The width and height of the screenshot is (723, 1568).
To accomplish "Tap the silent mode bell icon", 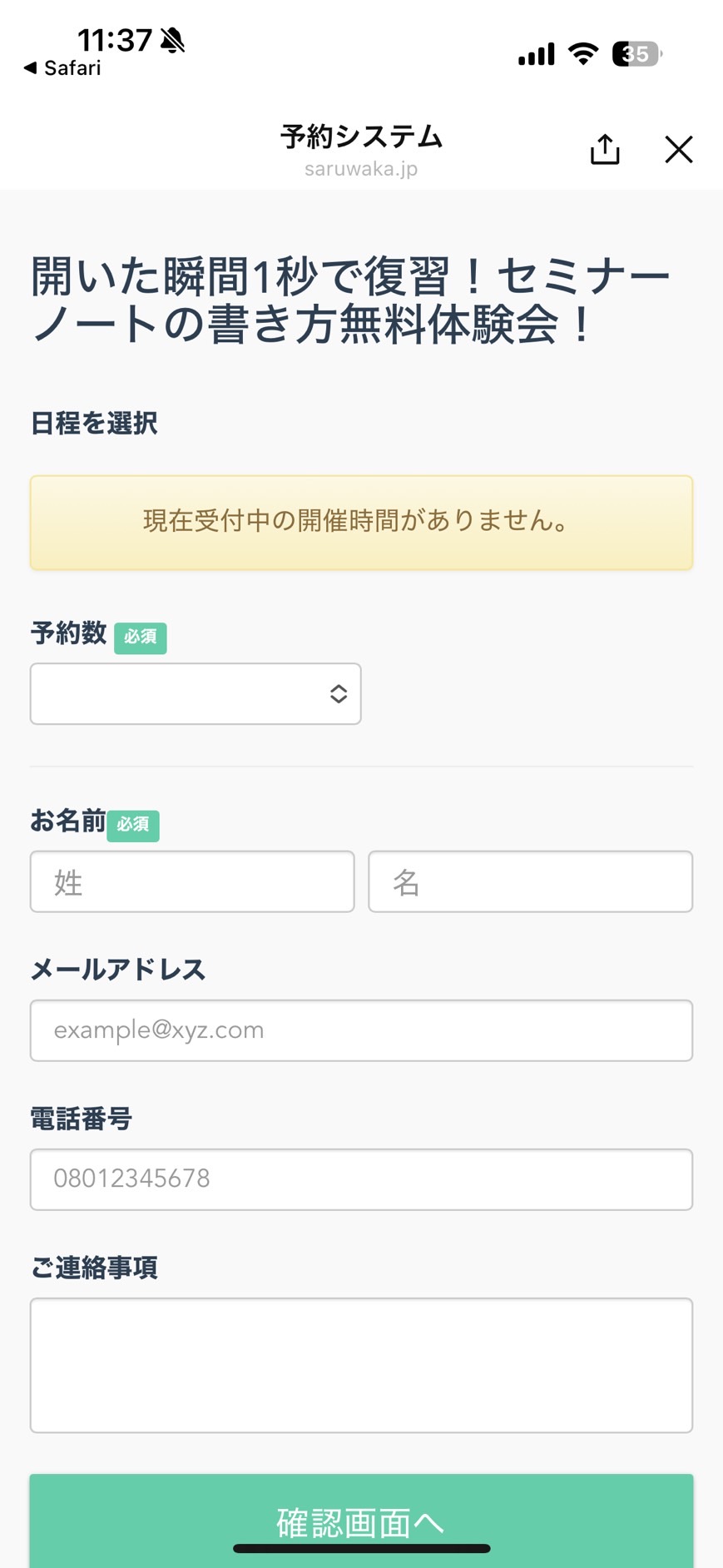I will [173, 40].
